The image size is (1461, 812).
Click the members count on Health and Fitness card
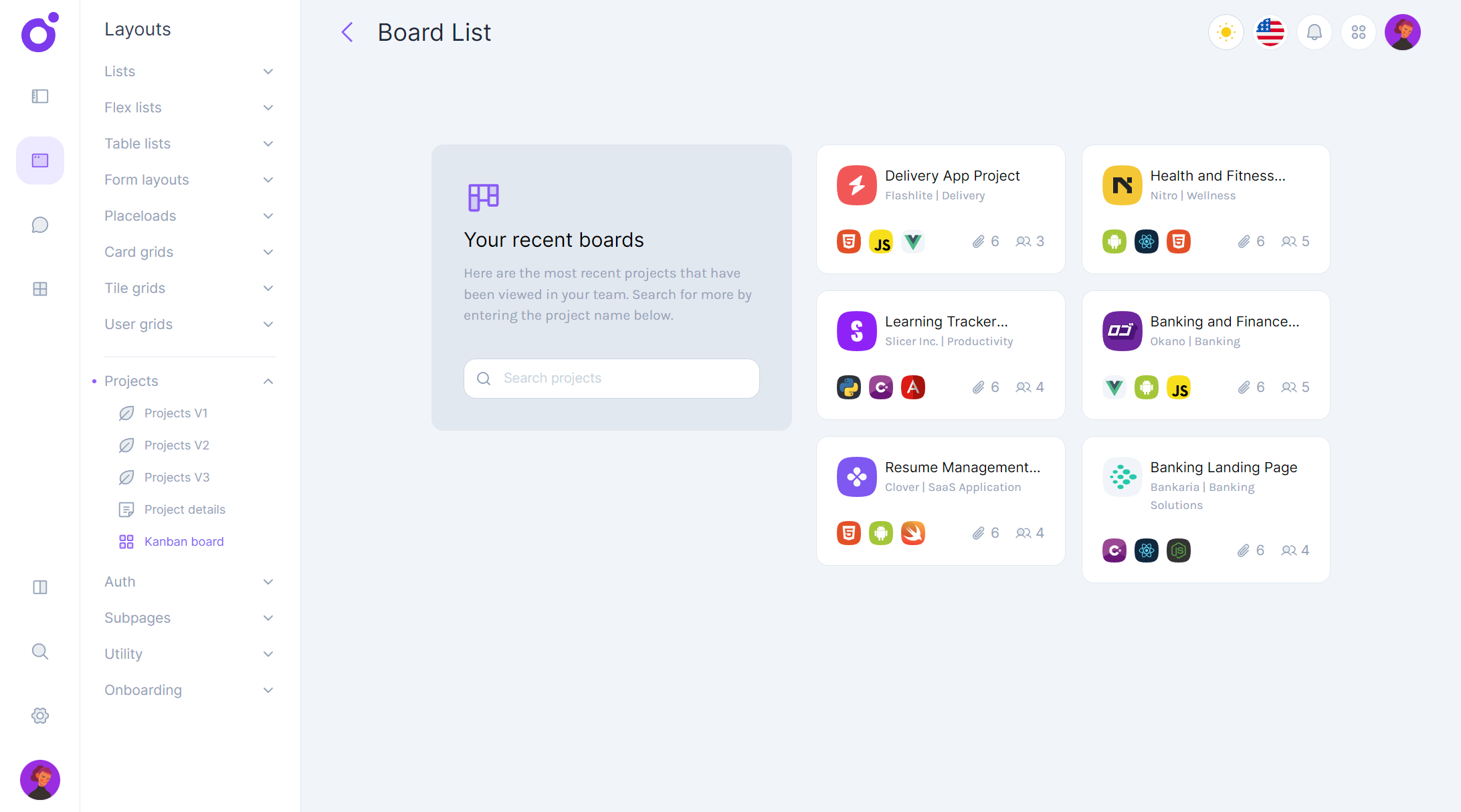1294,241
